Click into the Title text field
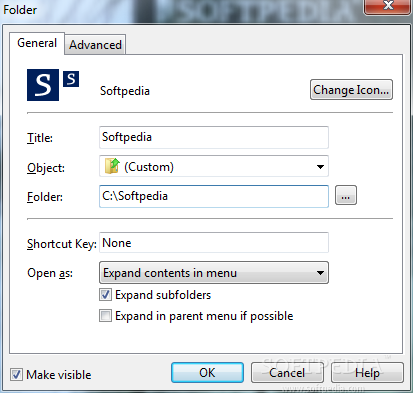Screen dimensions: 413x393 214,137
